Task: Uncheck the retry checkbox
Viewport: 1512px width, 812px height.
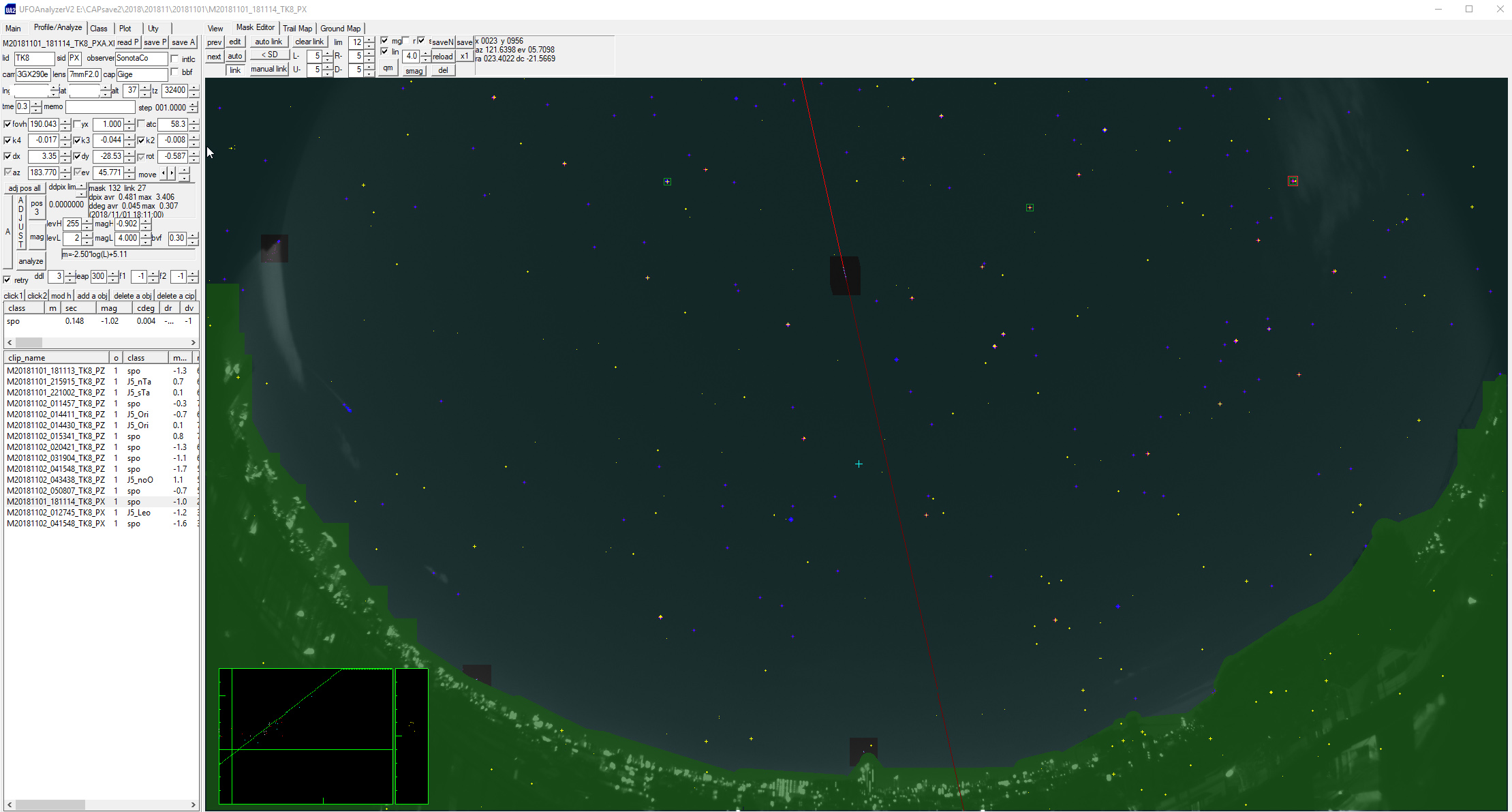Action: [7, 280]
